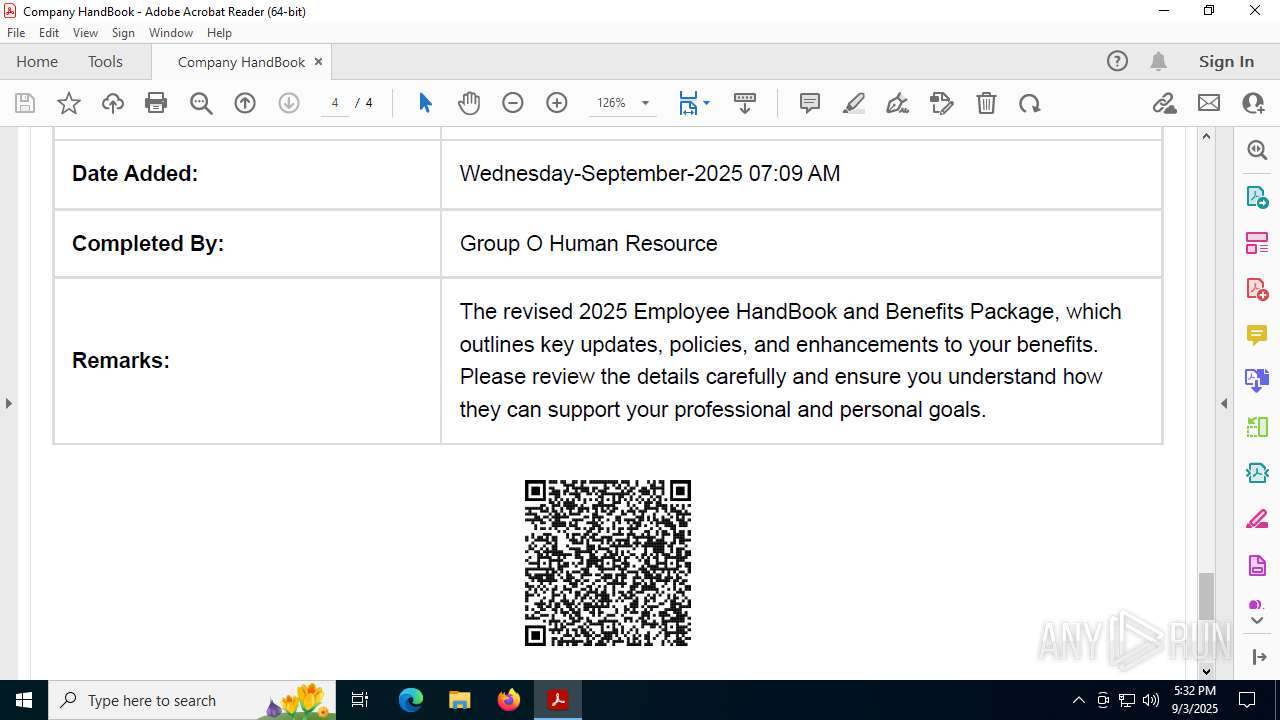Image resolution: width=1280 pixels, height=720 pixels.
Task: Open the Windows Start menu
Action: 24,700
